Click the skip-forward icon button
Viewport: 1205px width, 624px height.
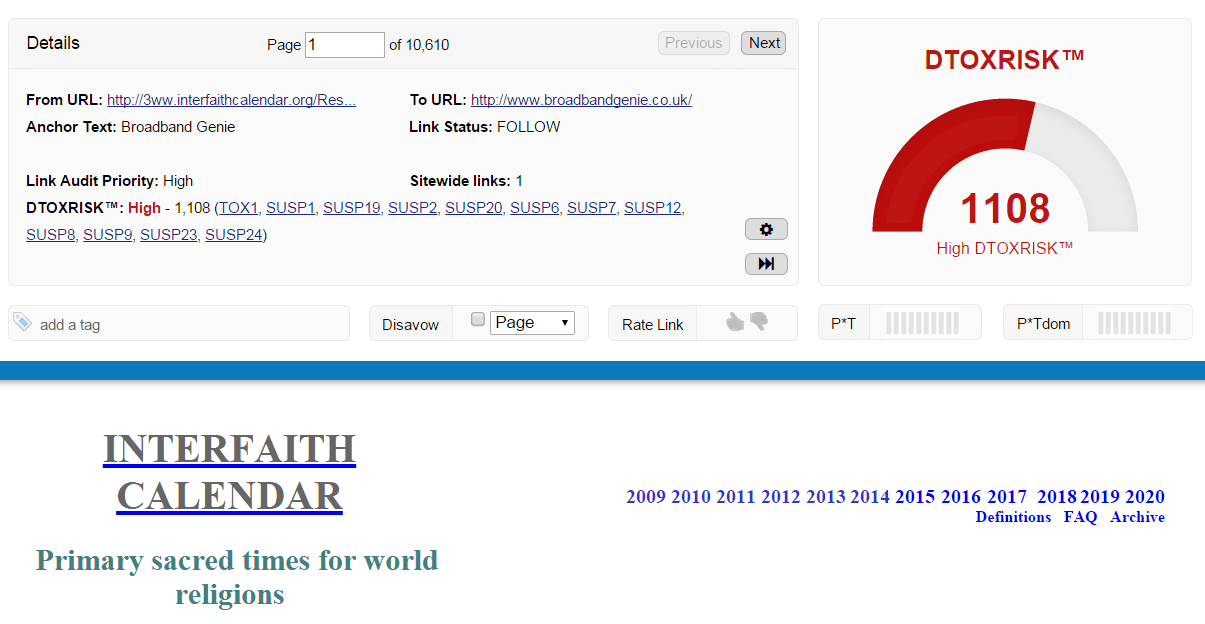pos(766,264)
